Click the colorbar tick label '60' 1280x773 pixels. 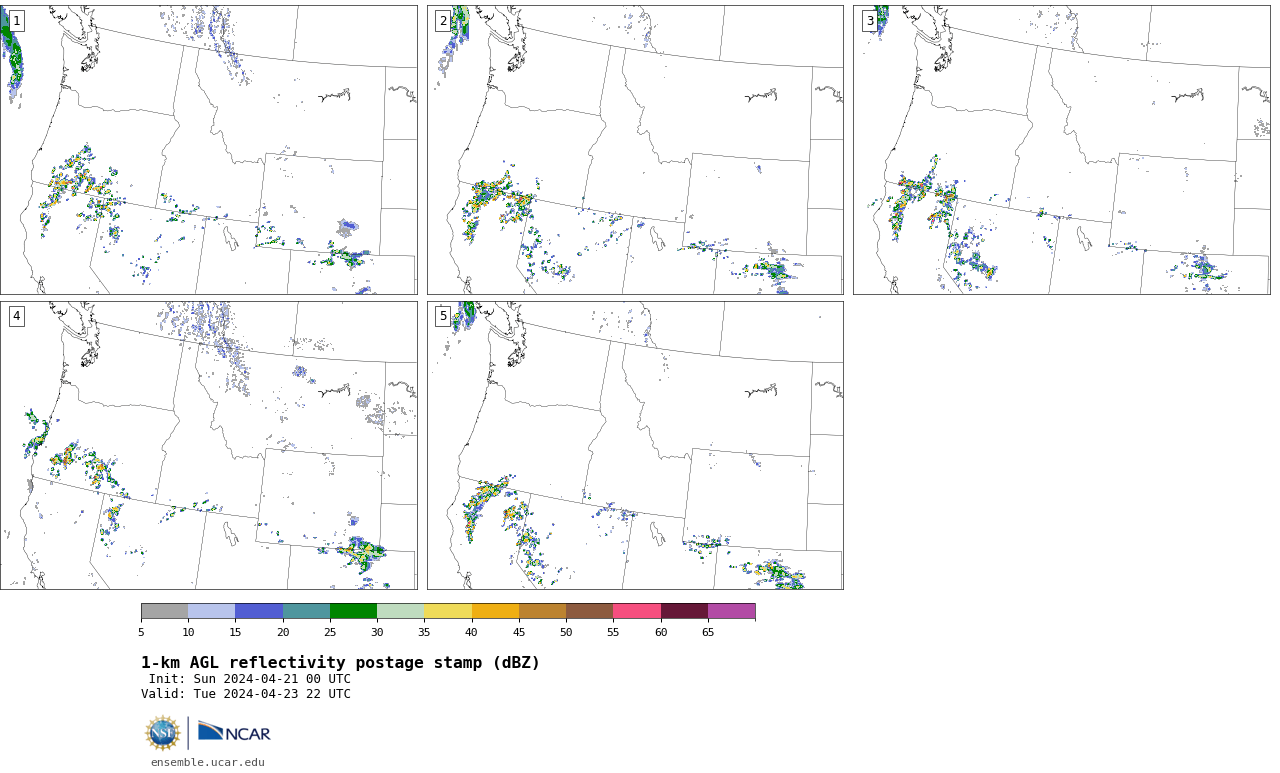[x=661, y=632]
